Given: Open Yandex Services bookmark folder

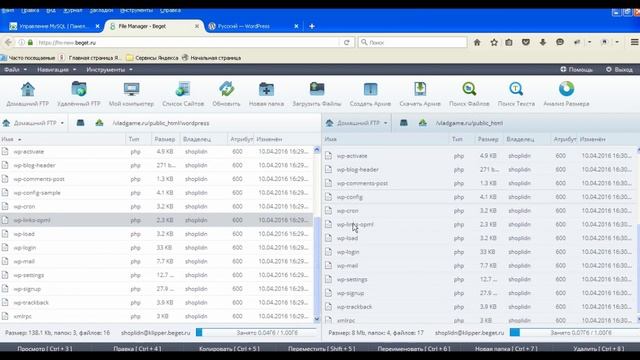Looking at the screenshot, I should [x=152, y=58].
